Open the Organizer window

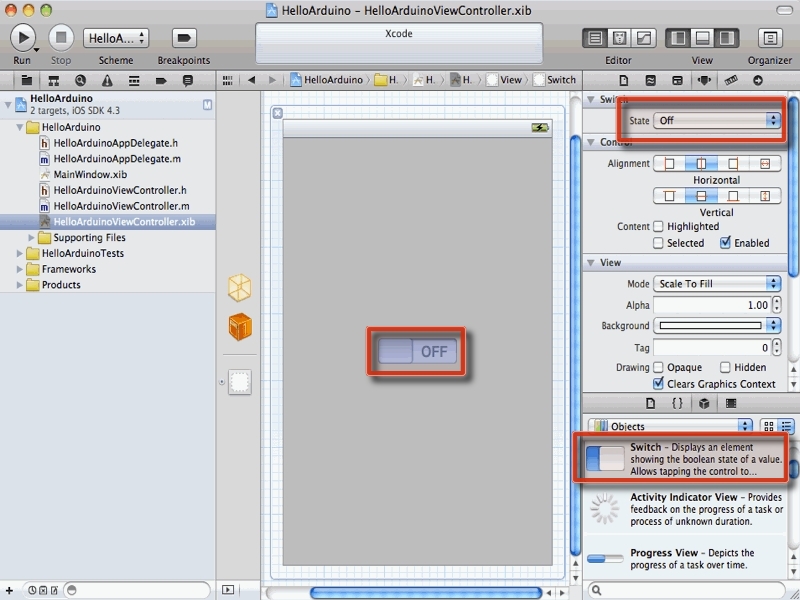pos(770,38)
